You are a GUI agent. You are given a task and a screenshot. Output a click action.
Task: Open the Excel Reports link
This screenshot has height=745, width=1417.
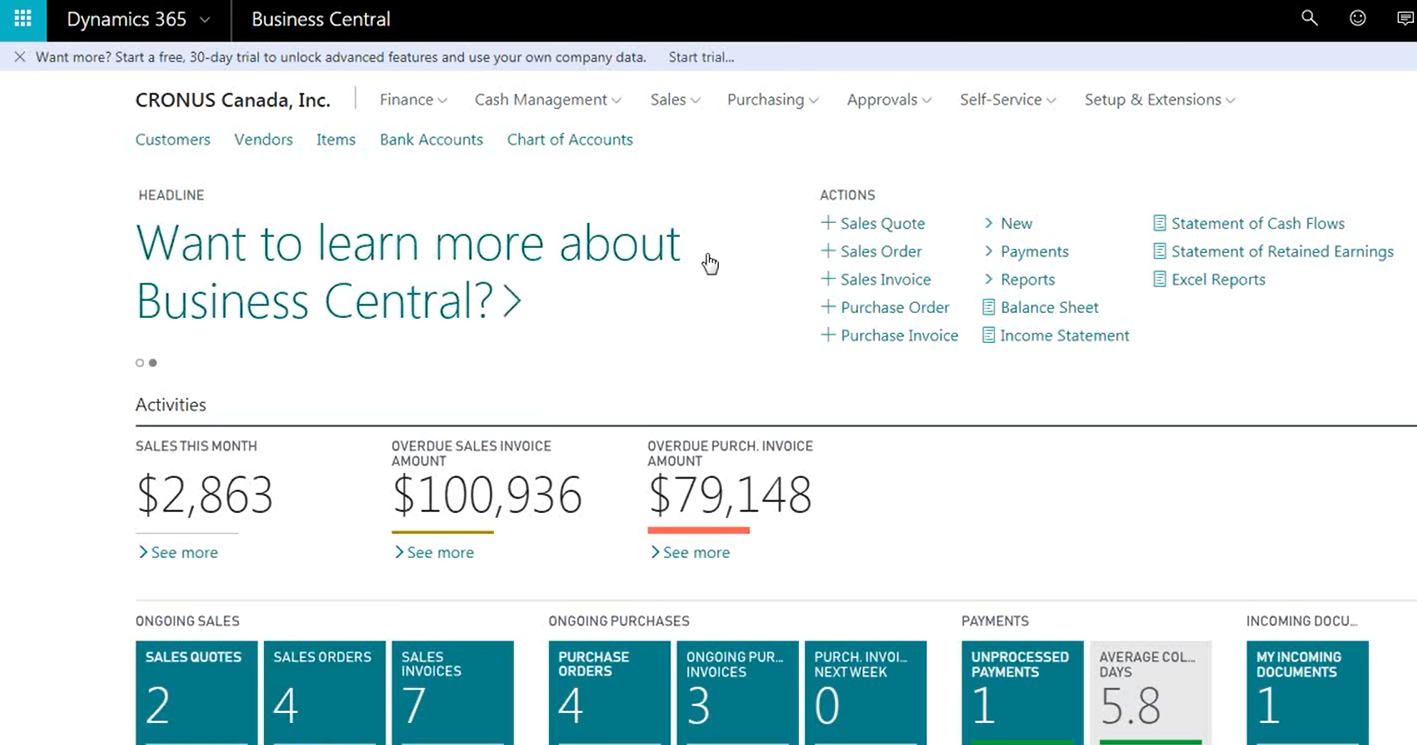1218,279
